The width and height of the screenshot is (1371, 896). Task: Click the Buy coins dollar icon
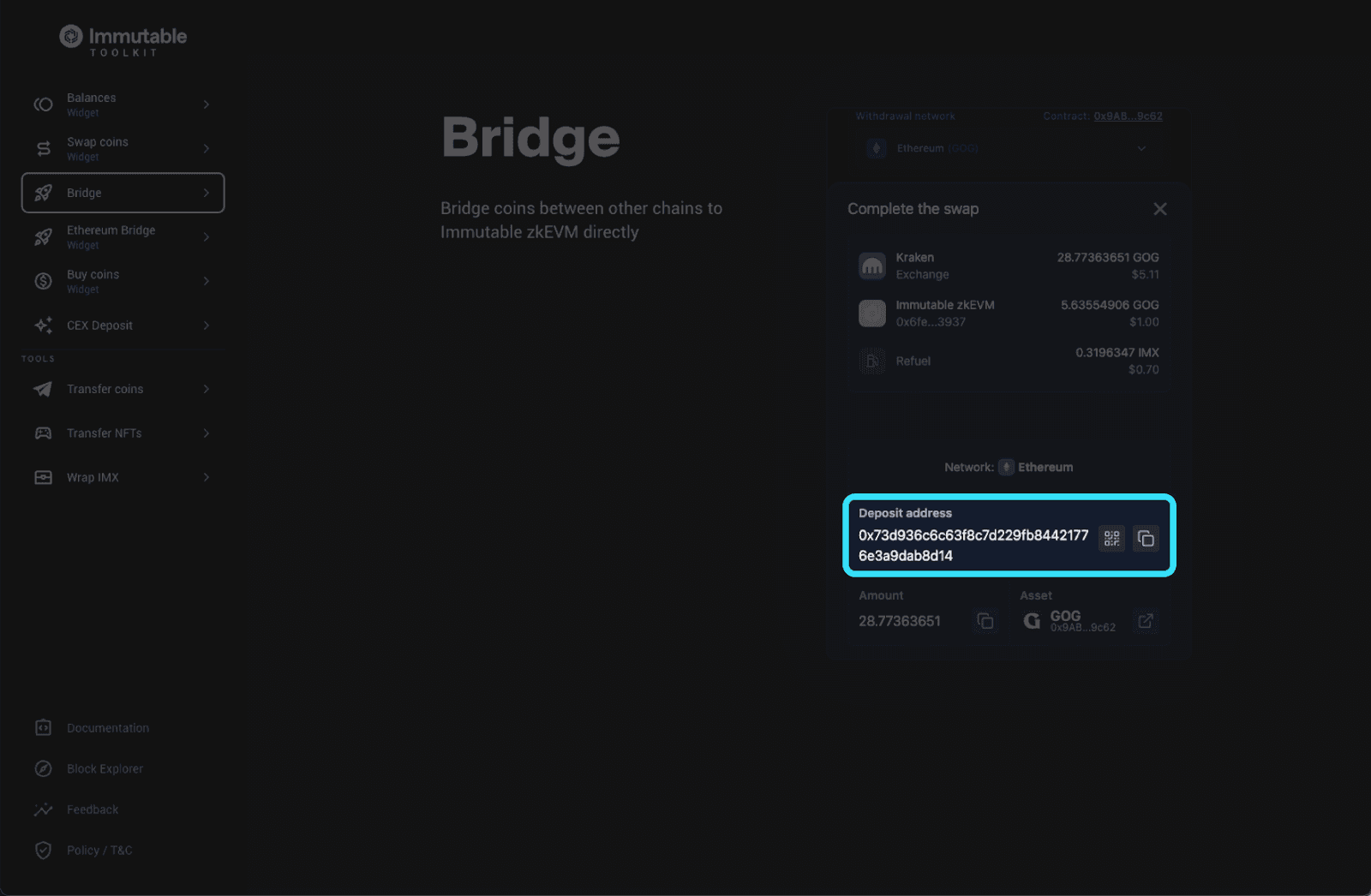click(43, 281)
